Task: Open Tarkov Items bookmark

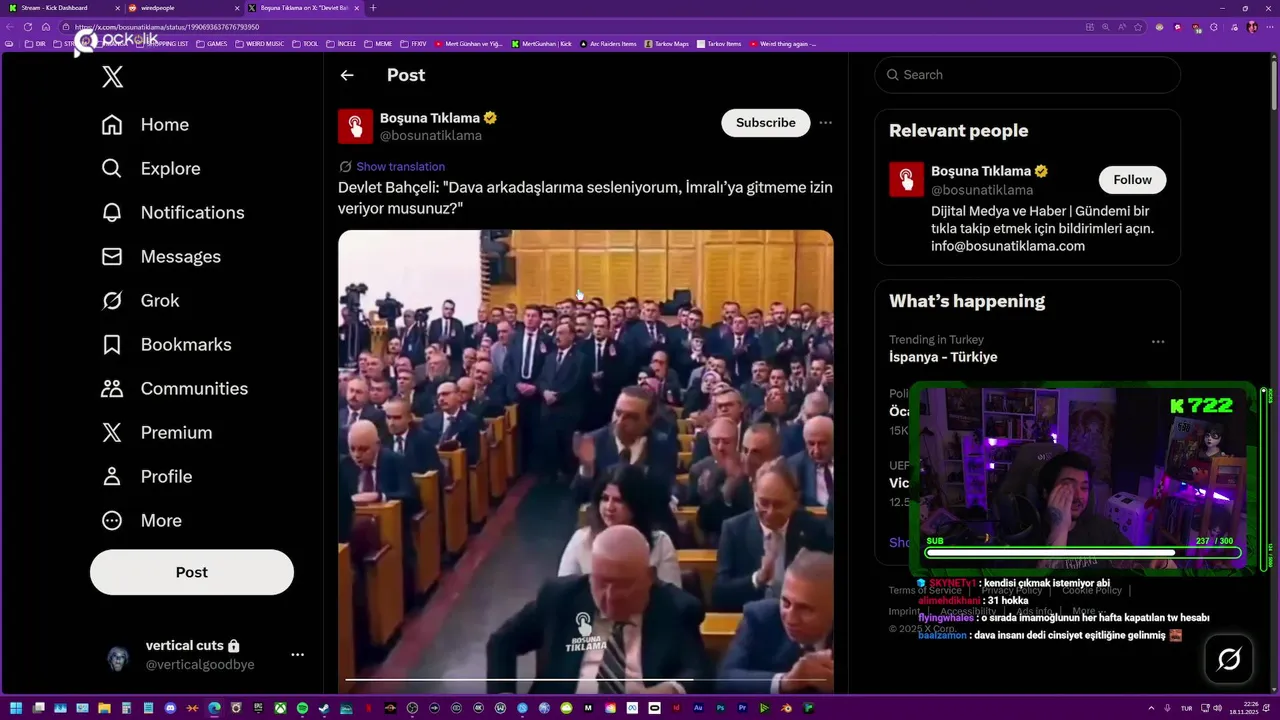Action: tap(719, 44)
